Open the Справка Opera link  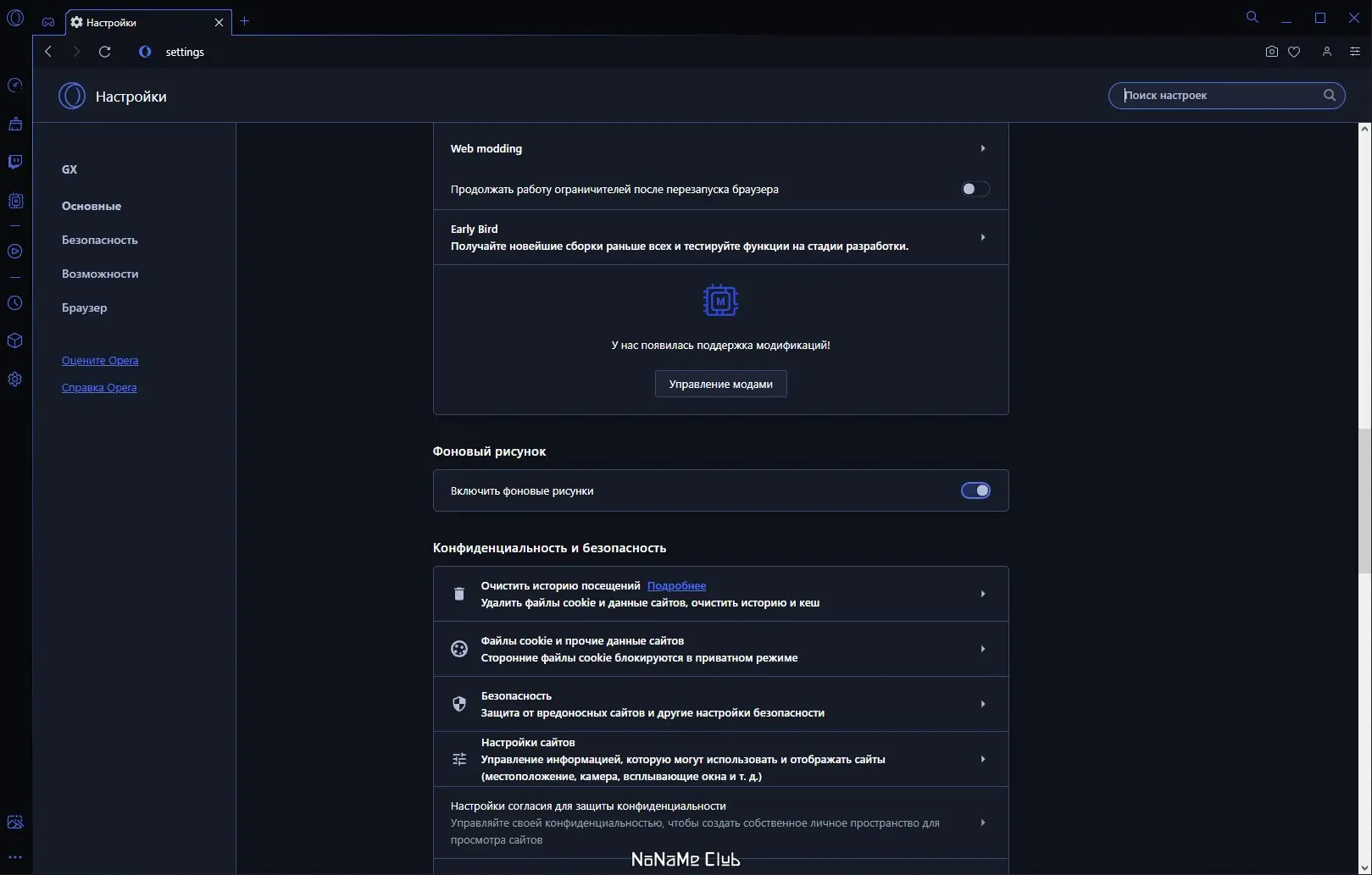point(99,387)
